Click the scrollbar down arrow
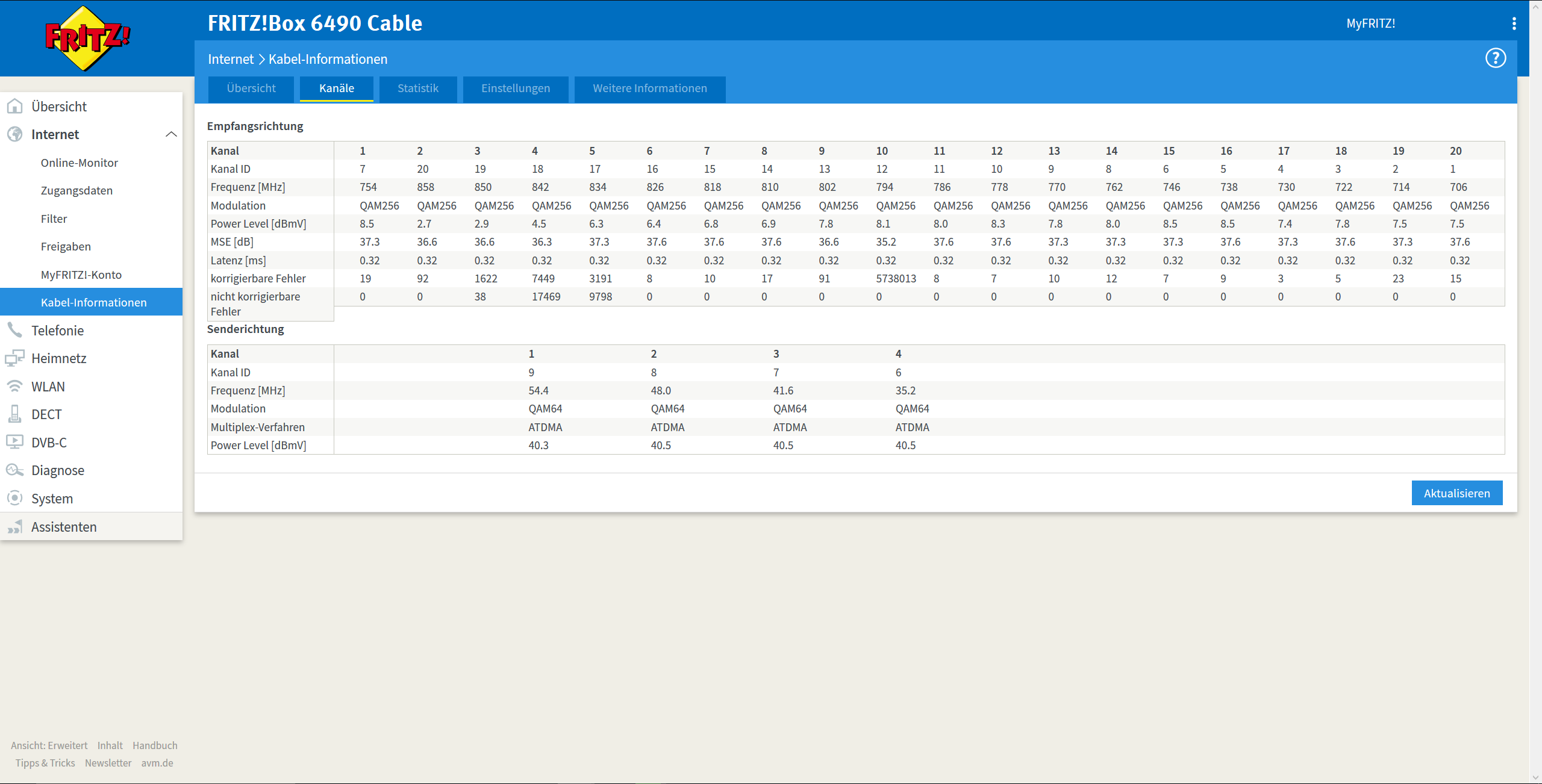Viewport: 1542px width, 784px height. click(x=1535, y=778)
